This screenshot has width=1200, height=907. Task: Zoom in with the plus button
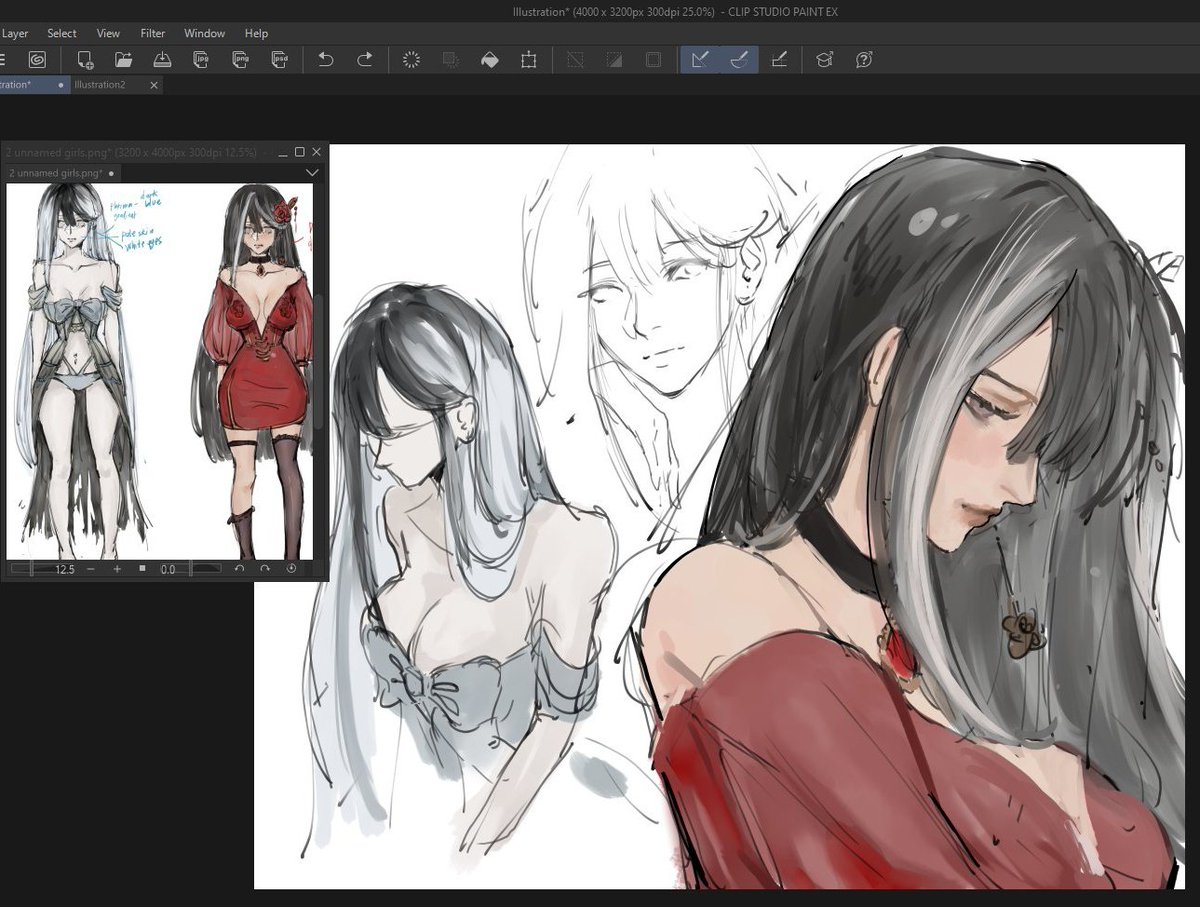click(117, 568)
